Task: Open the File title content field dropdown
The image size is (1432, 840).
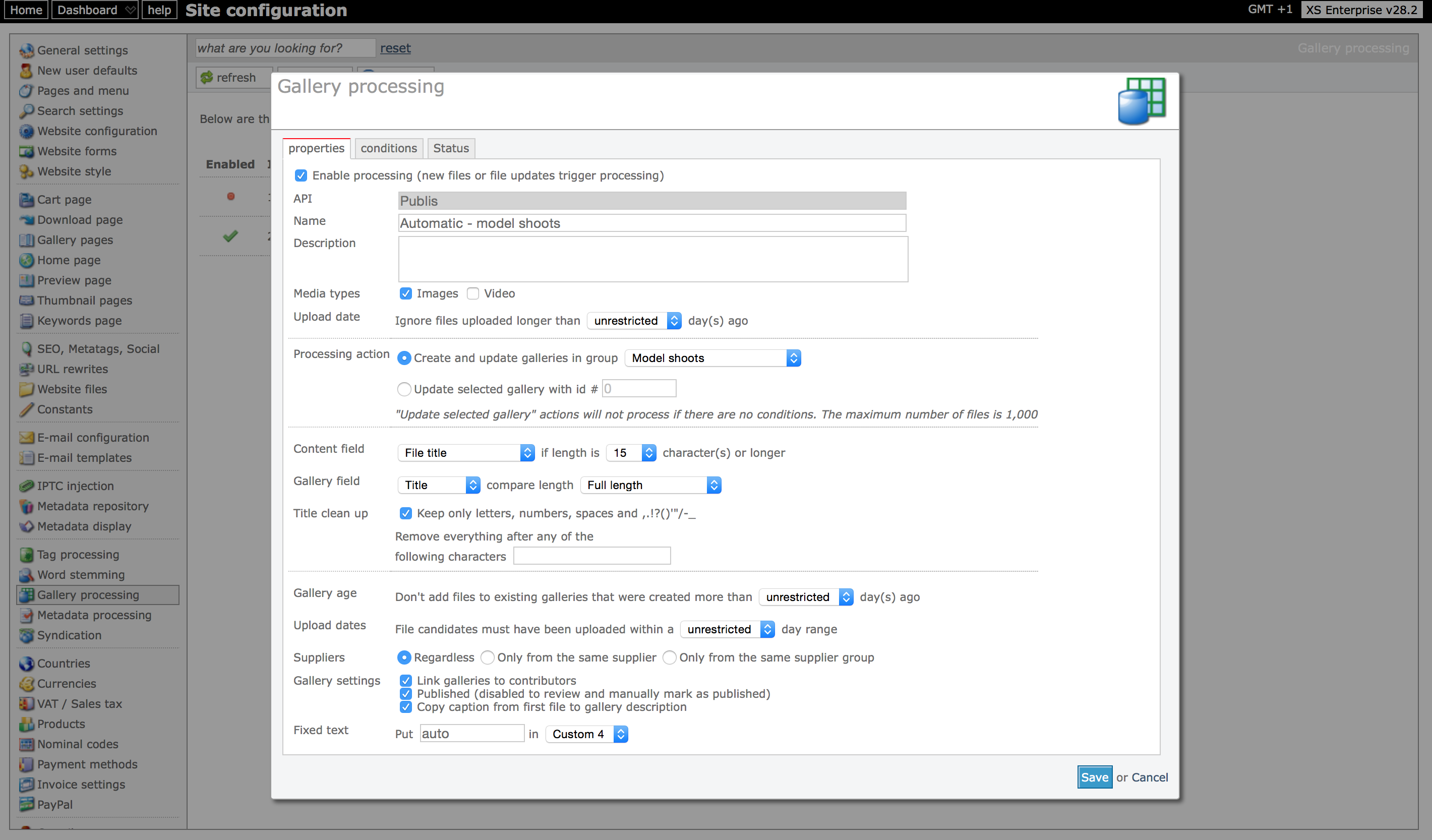Action: pos(466,453)
